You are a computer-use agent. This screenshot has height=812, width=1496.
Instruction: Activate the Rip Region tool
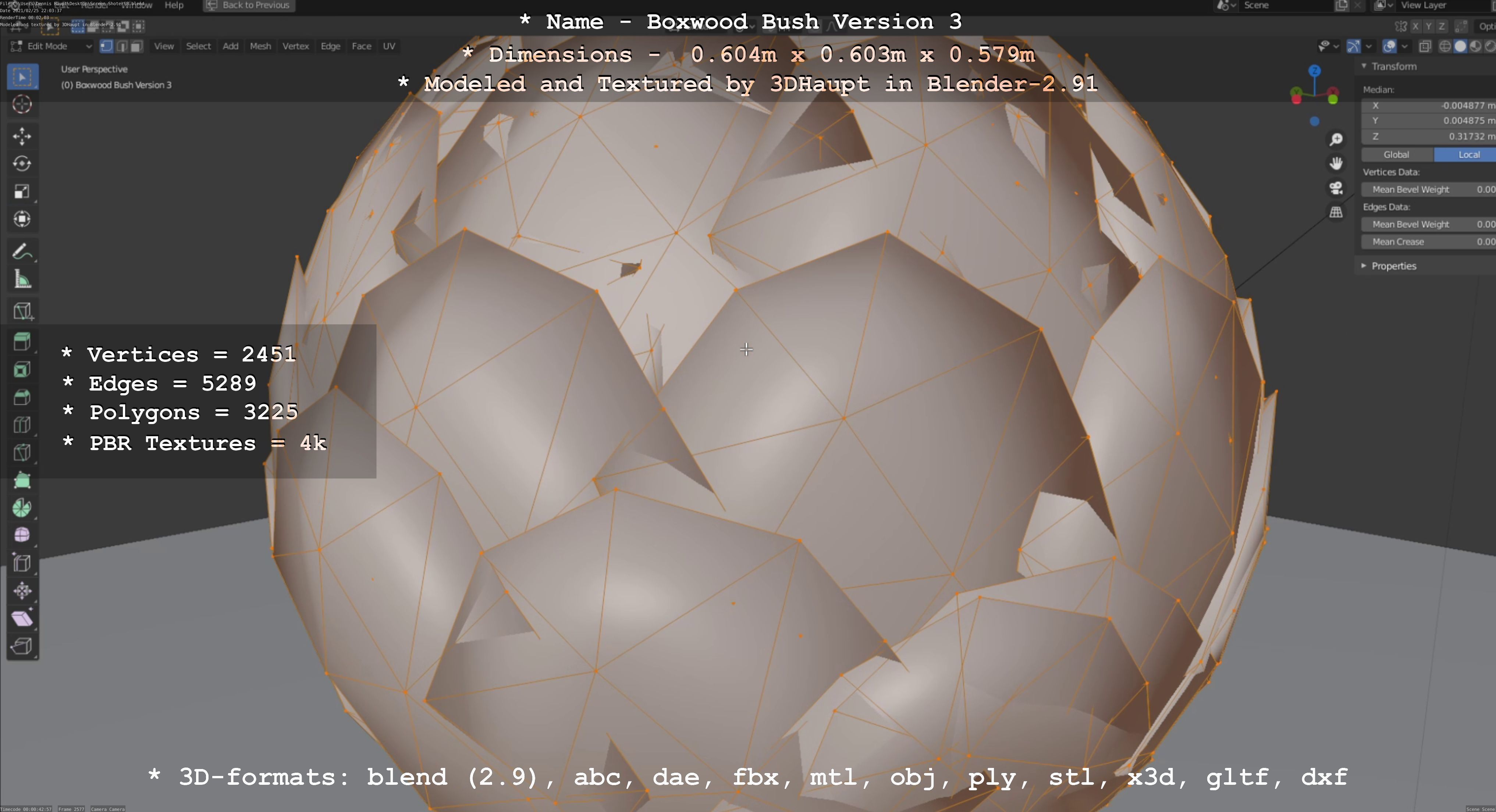(23, 646)
